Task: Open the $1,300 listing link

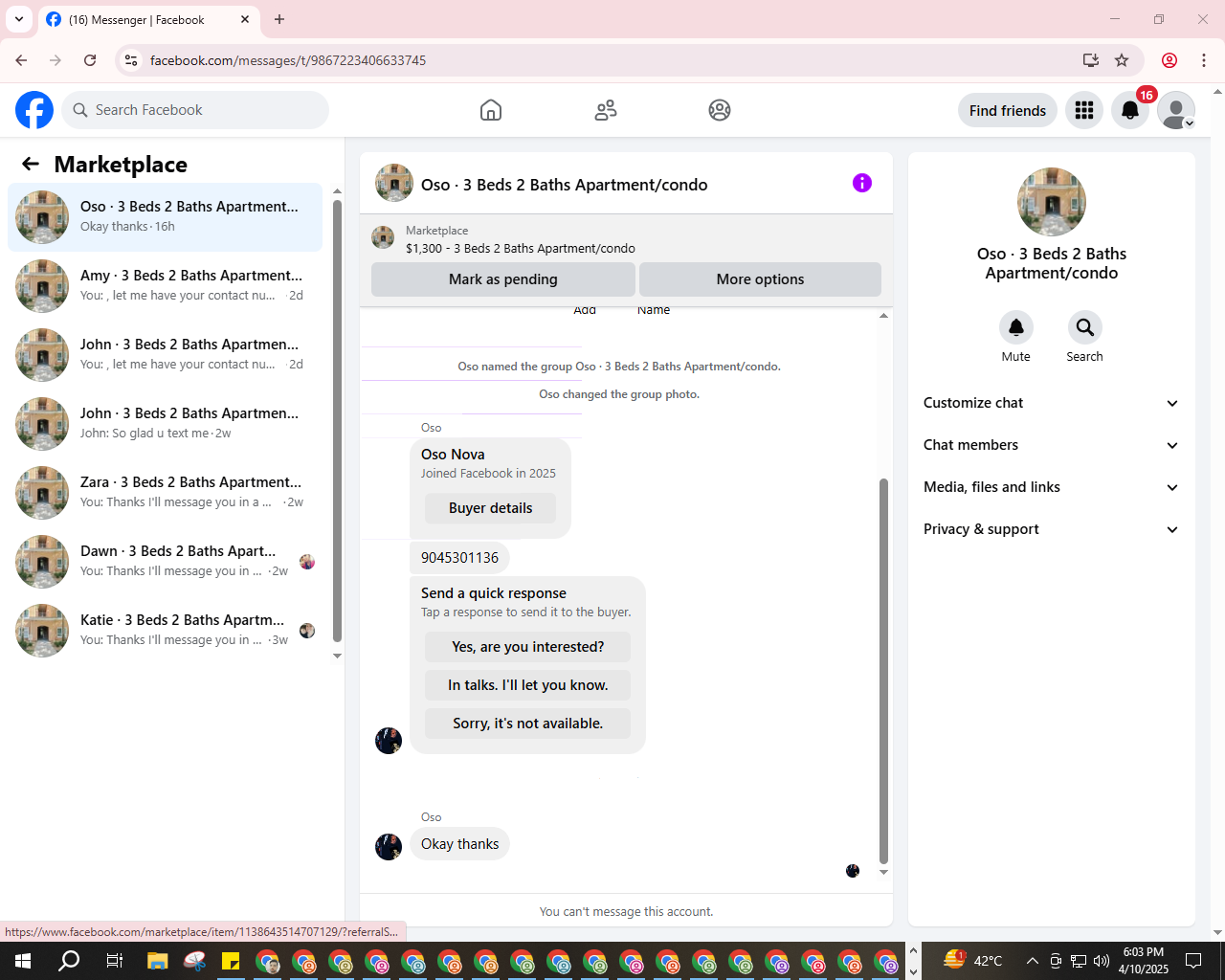Action: point(520,248)
